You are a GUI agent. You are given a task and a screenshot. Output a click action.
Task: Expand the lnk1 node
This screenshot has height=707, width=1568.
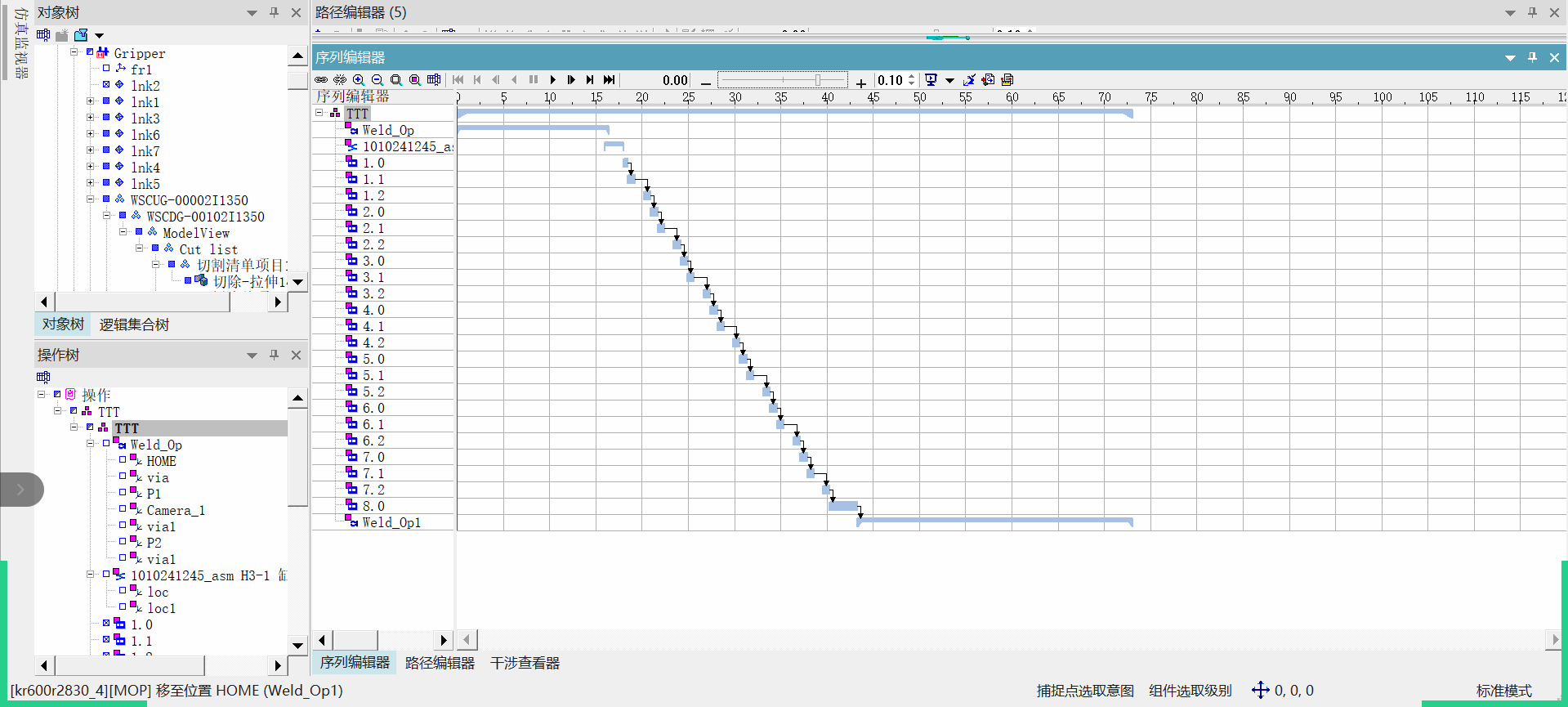[90, 101]
